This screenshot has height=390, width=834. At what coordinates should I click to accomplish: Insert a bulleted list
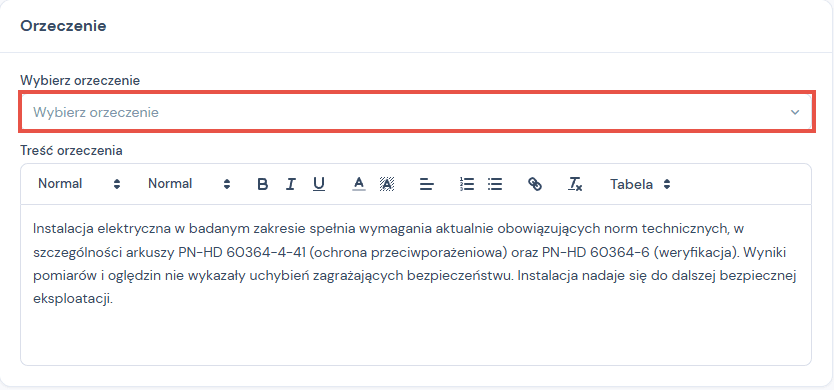(x=495, y=184)
